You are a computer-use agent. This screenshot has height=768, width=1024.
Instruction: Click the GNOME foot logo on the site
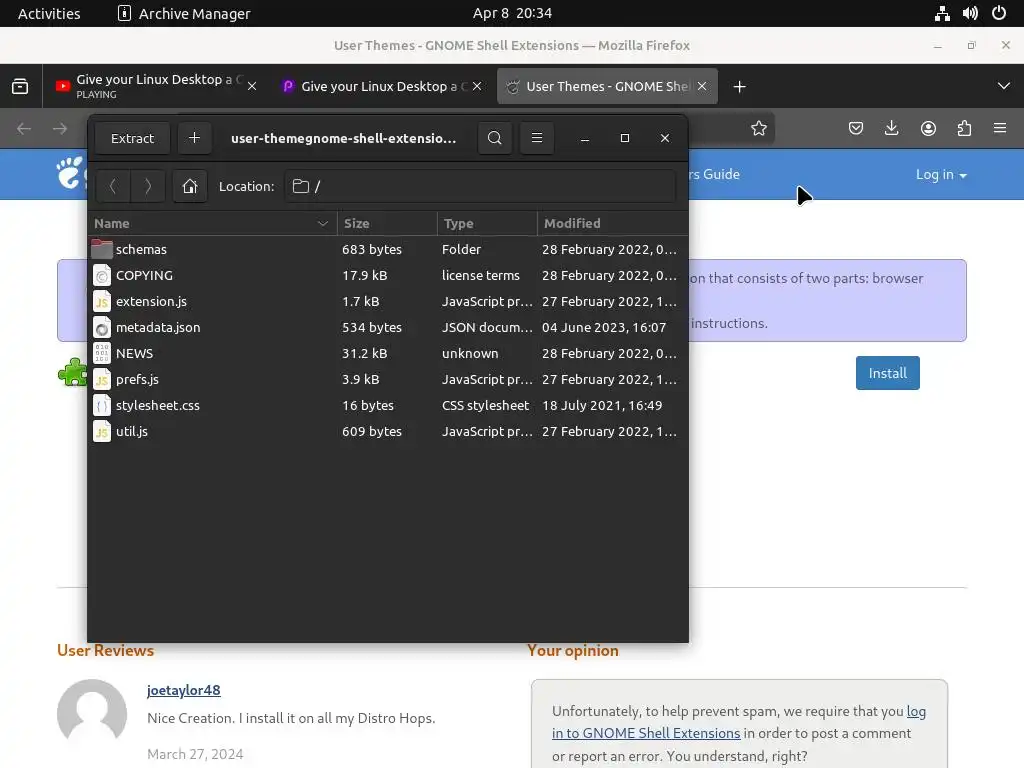coord(71,174)
